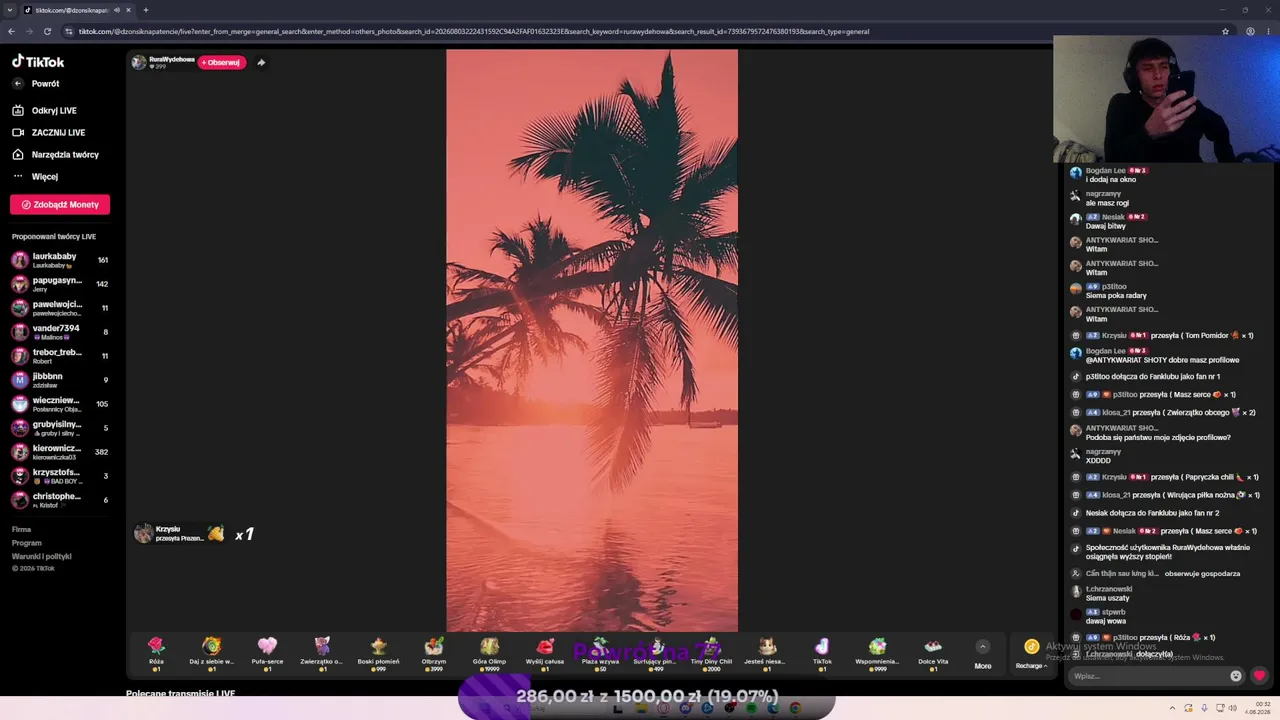The width and height of the screenshot is (1280, 720).
Task: Open the grubyisilny live stream
Action: 60,428
